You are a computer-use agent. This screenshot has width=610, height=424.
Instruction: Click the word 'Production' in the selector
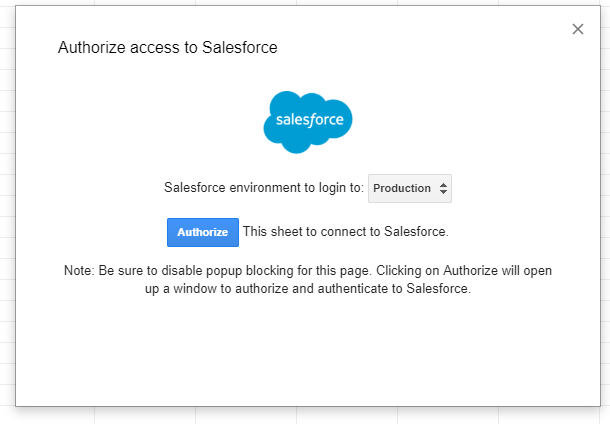(x=402, y=188)
